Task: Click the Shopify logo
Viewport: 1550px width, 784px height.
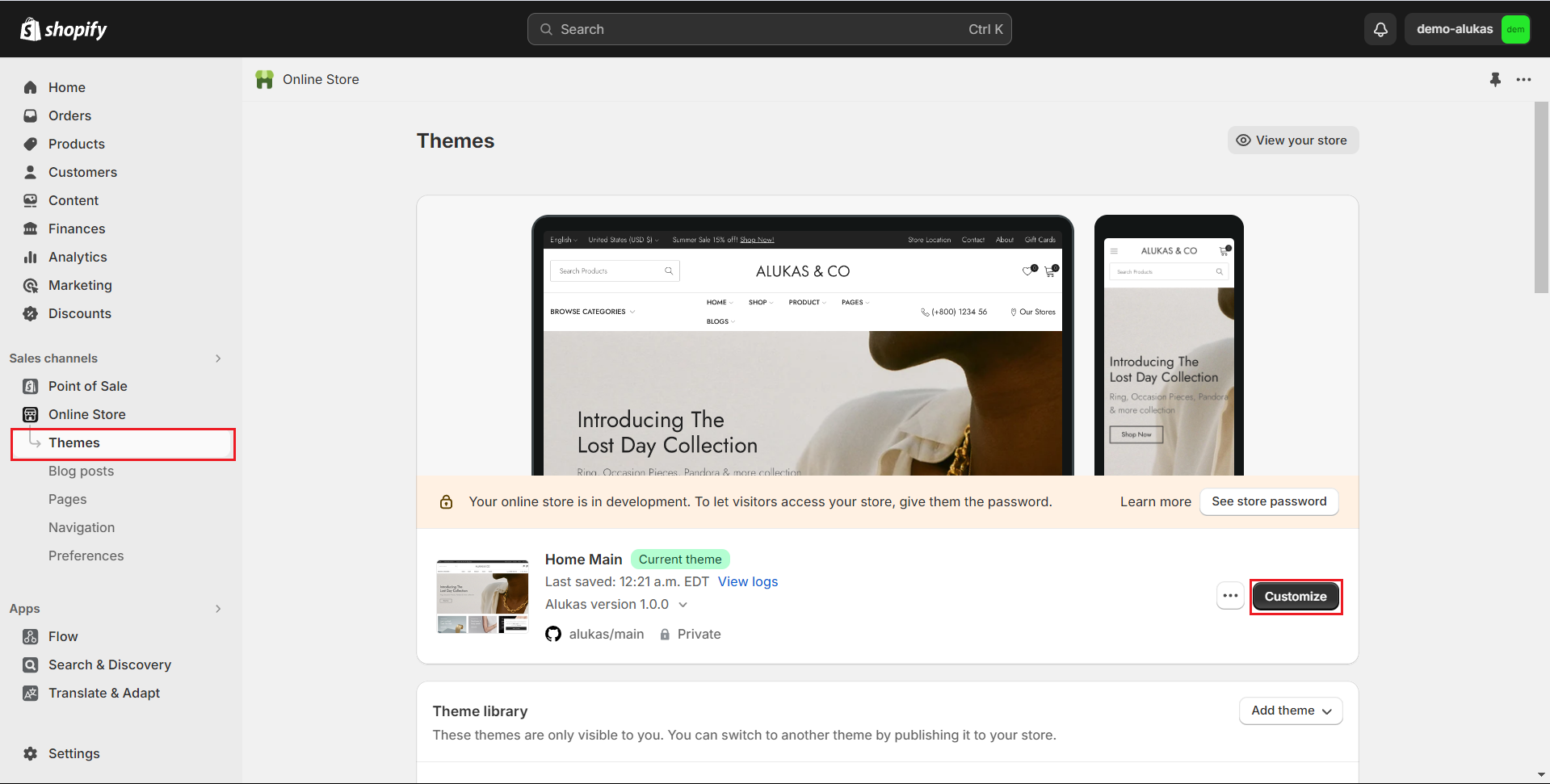Action: pyautogui.click(x=63, y=29)
